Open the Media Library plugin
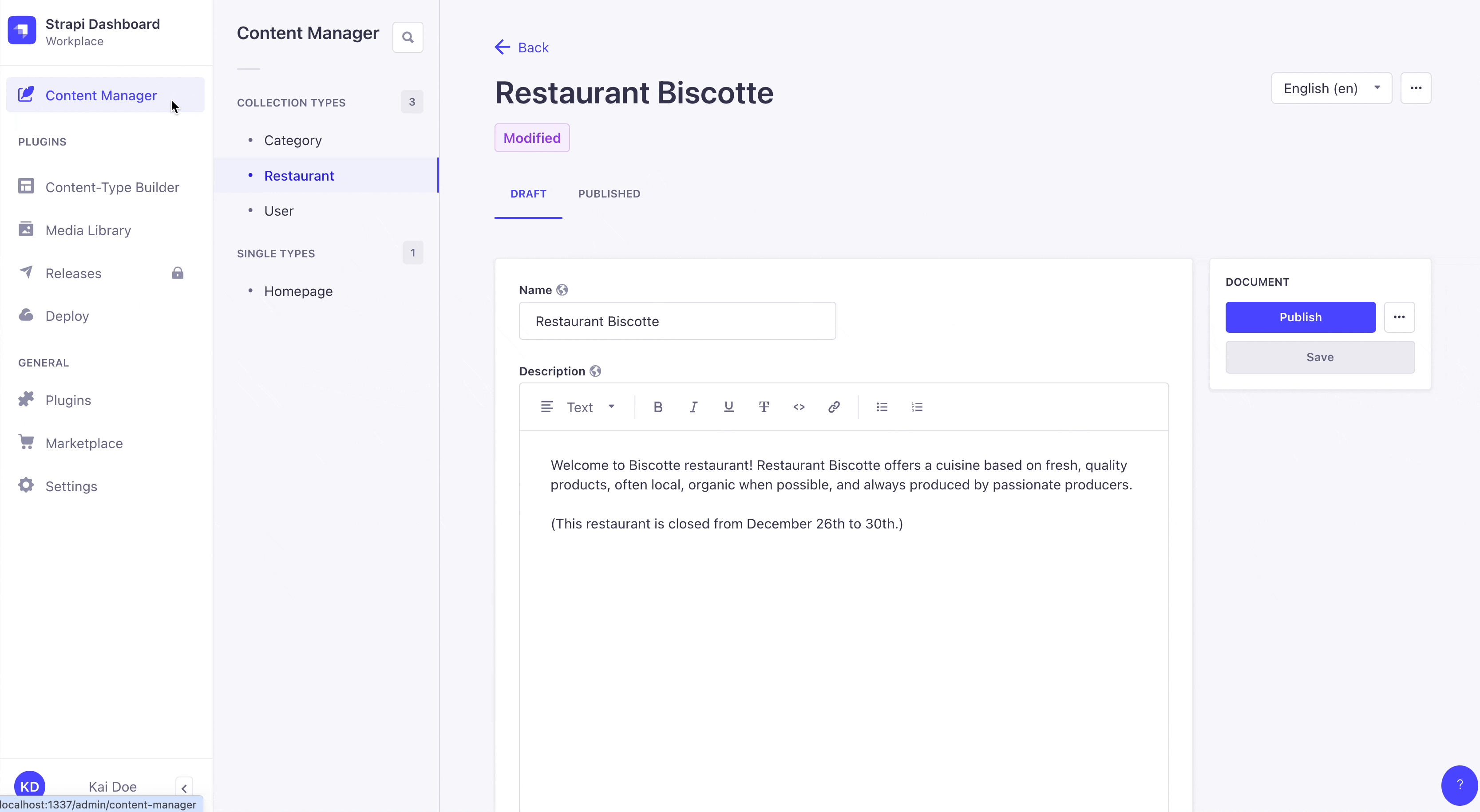Image resolution: width=1480 pixels, height=812 pixels. [88, 230]
